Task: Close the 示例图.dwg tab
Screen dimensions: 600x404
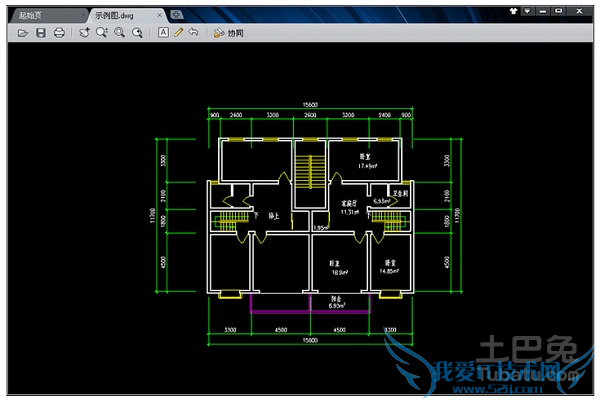Action: 160,15
